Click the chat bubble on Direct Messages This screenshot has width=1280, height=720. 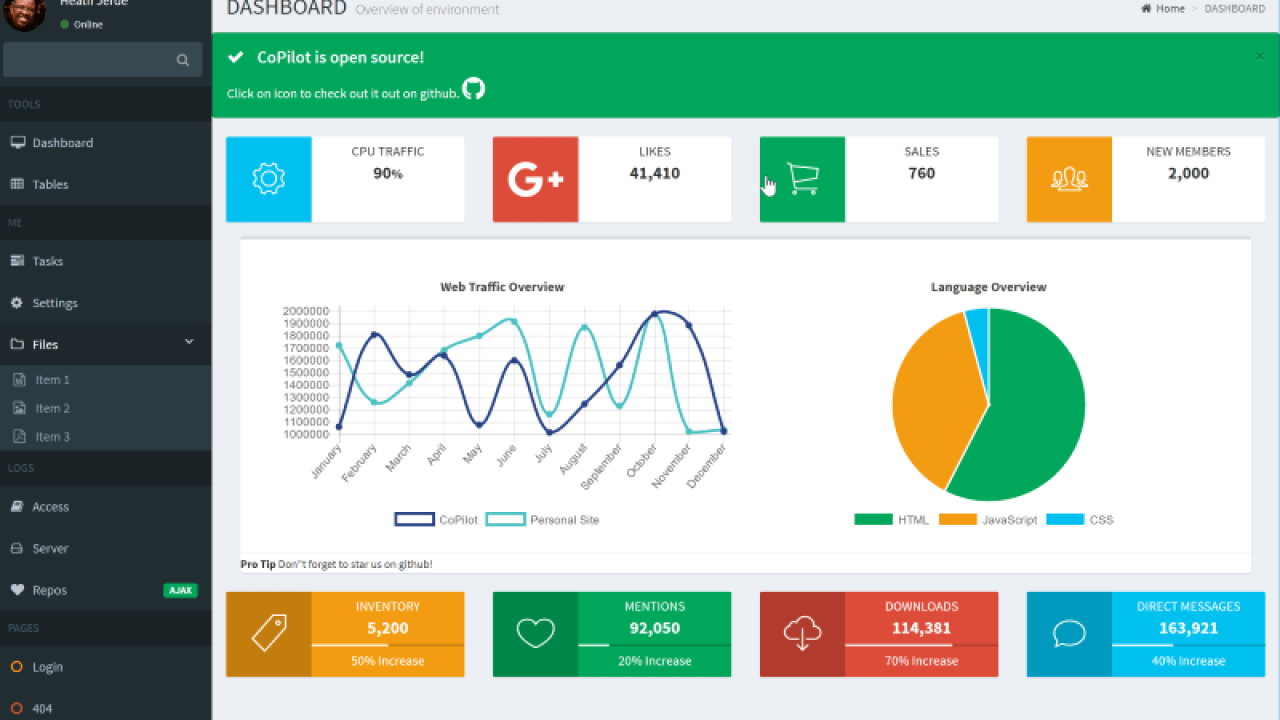tap(1069, 634)
